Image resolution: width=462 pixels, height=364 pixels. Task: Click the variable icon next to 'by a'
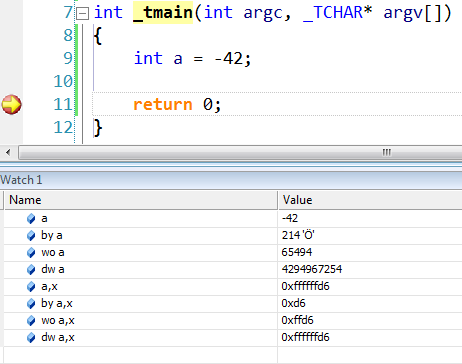(x=31, y=236)
